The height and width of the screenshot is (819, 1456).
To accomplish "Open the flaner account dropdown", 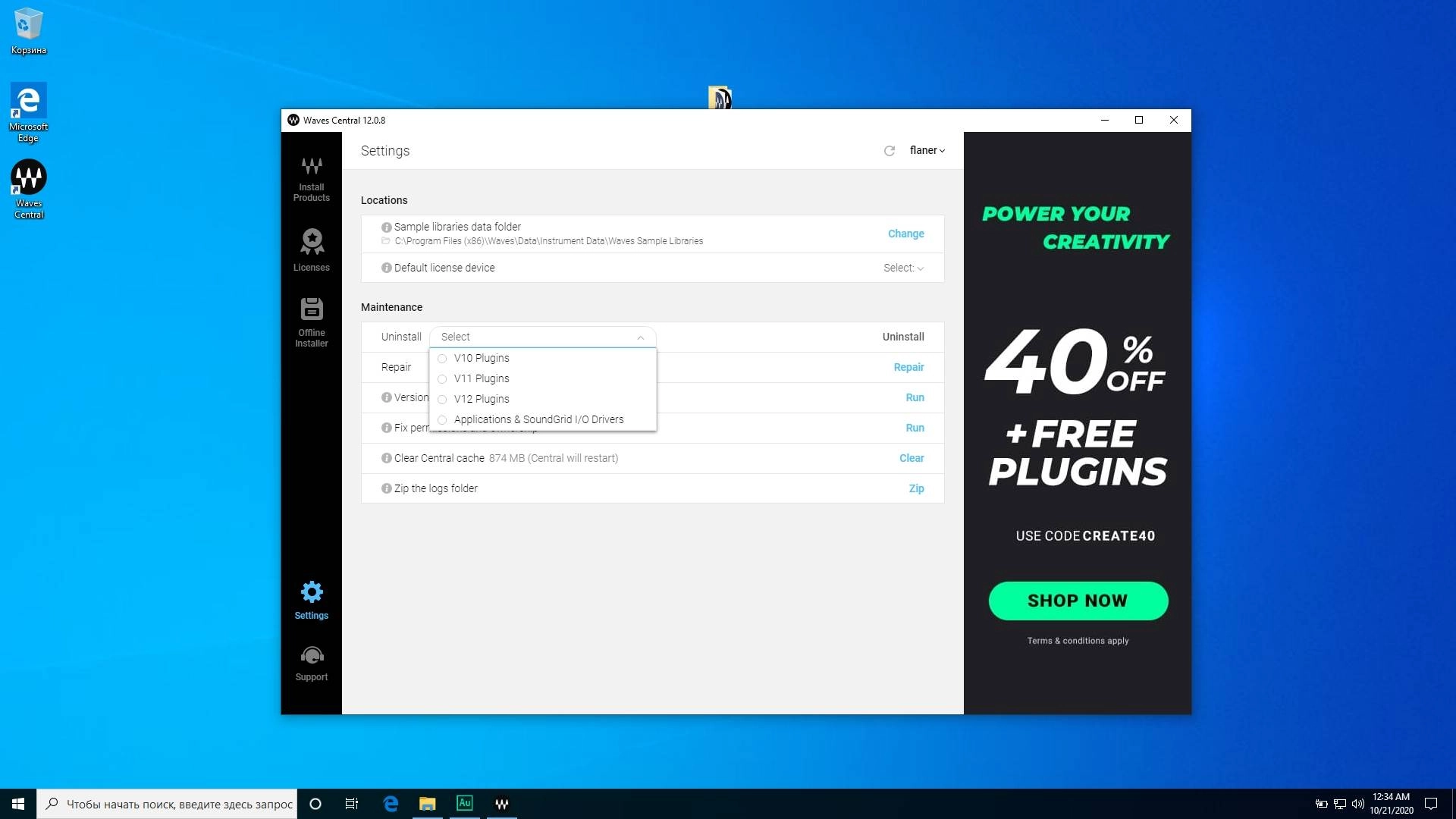I will 927,151.
